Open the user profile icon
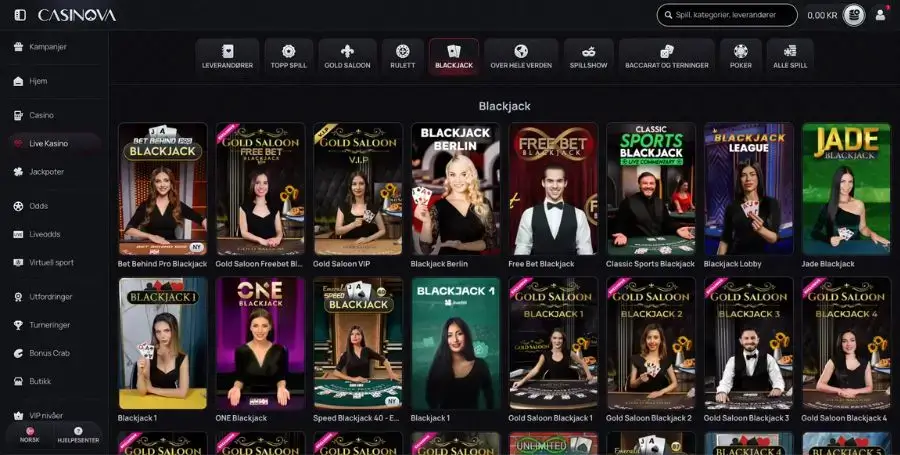Image resolution: width=900 pixels, height=455 pixels. click(880, 15)
